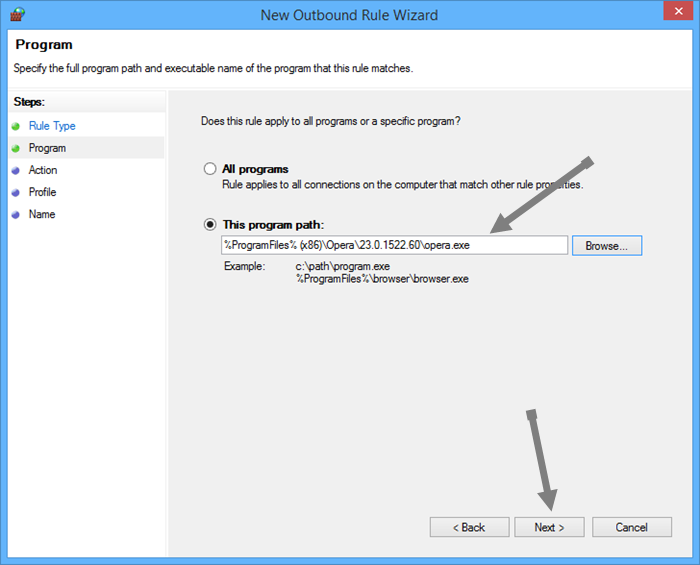
Task: Open the Rule Type step link
Action: coord(52,126)
